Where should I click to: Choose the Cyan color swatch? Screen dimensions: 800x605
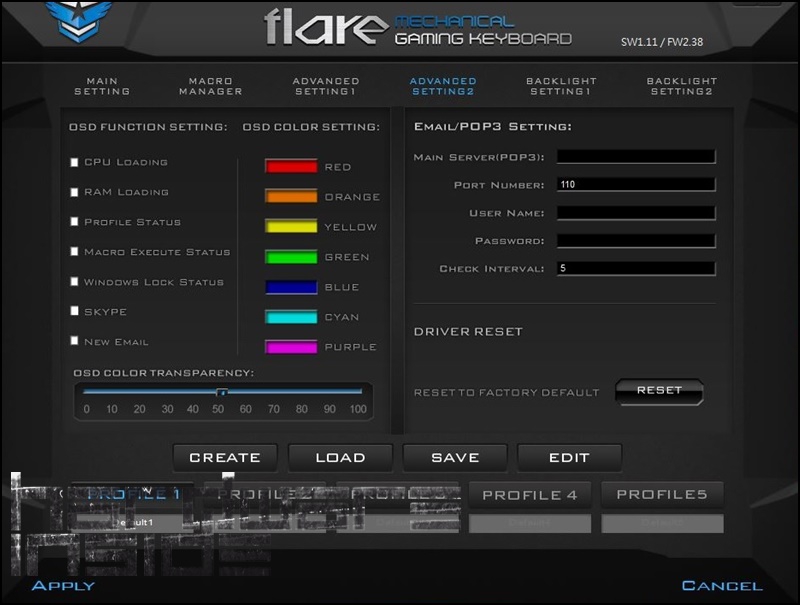pos(291,317)
